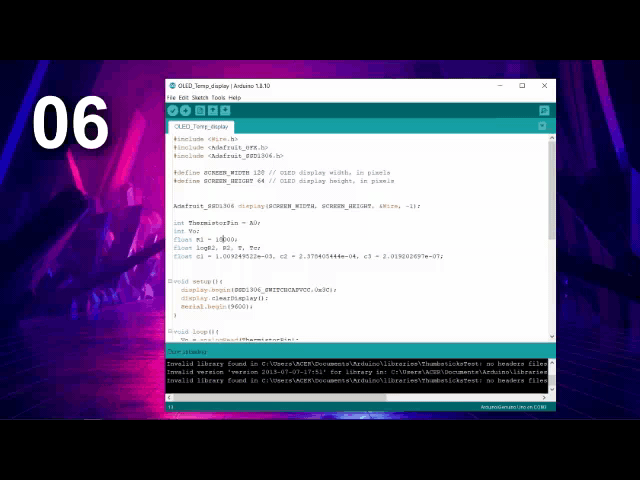Click the Verify sketch checkmark button
Image resolution: width=640 pixels, height=480 pixels.
point(173,111)
